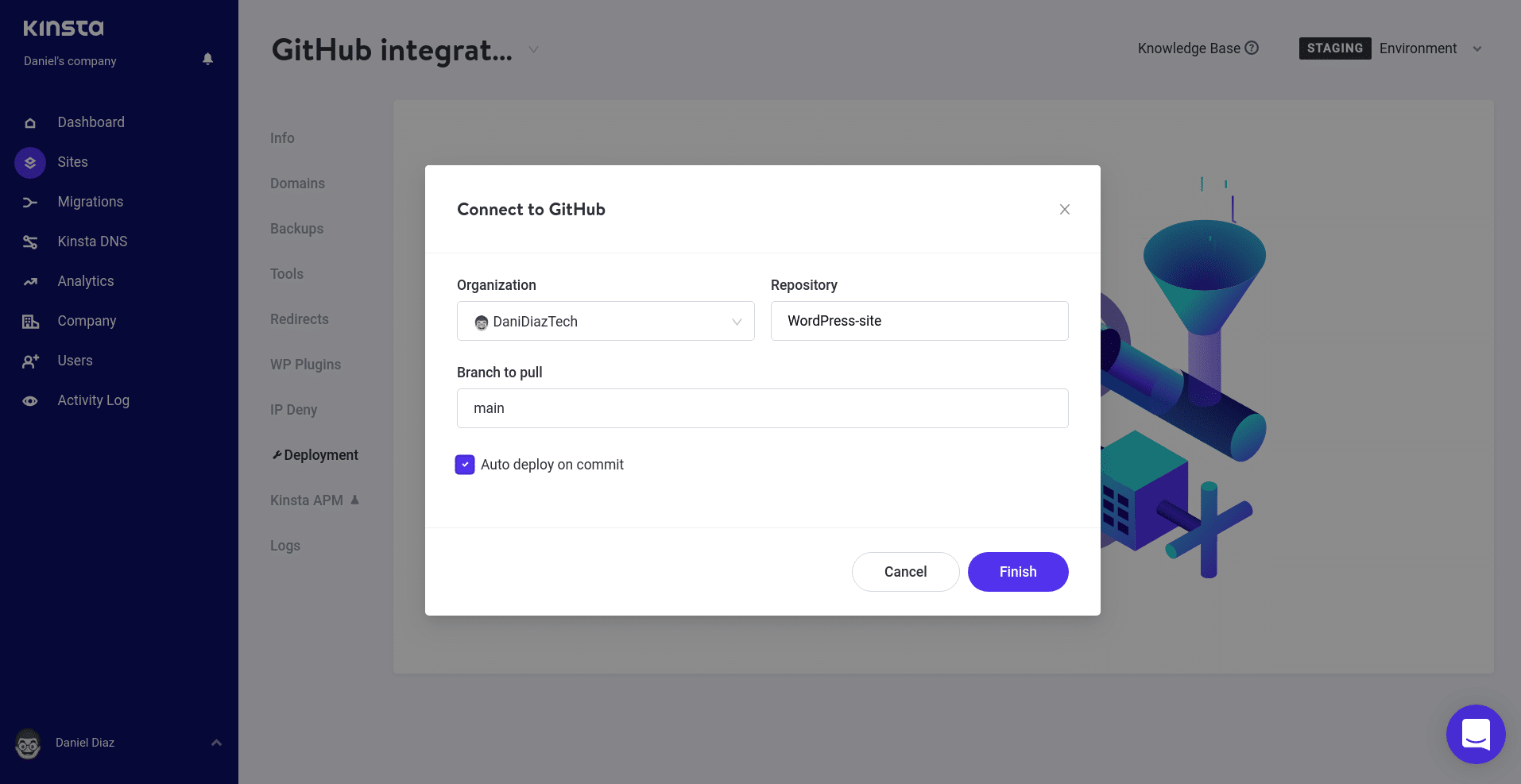
Task: Click the Sites layers icon
Action: tap(30, 163)
